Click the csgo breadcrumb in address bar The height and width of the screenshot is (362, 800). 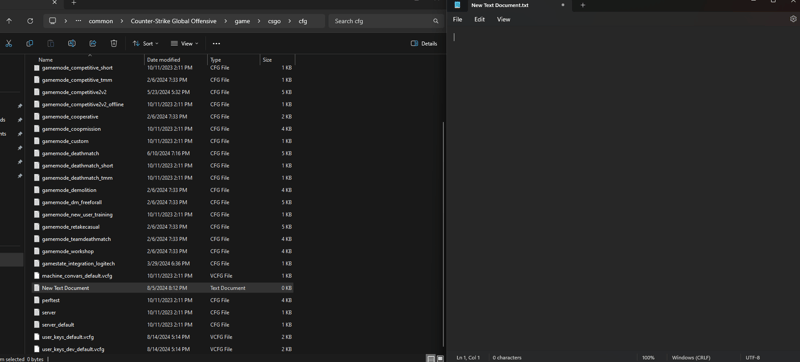pos(274,21)
